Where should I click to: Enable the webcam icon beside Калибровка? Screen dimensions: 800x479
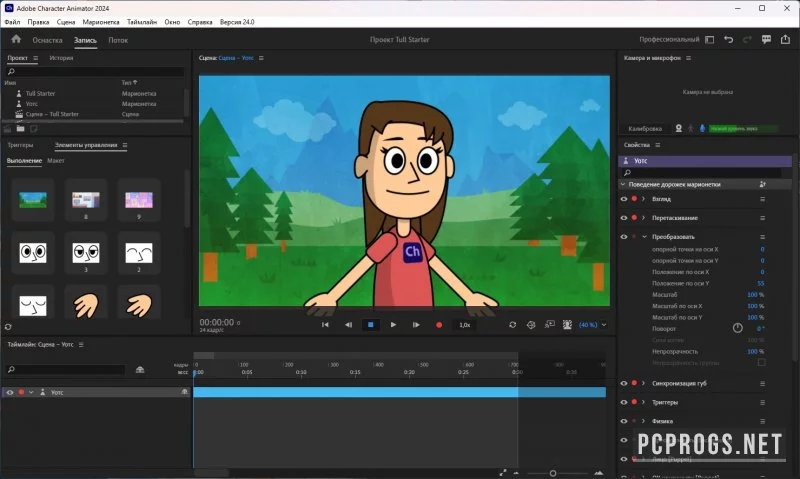679,129
